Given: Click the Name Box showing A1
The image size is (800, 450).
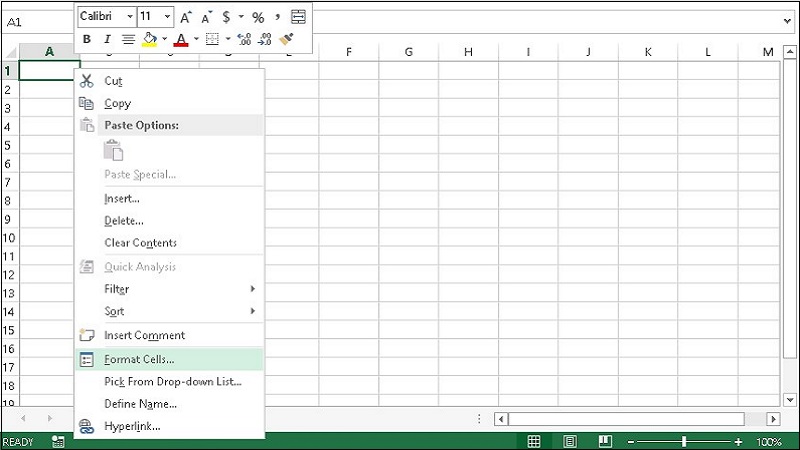Looking at the screenshot, I should pyautogui.click(x=38, y=22).
